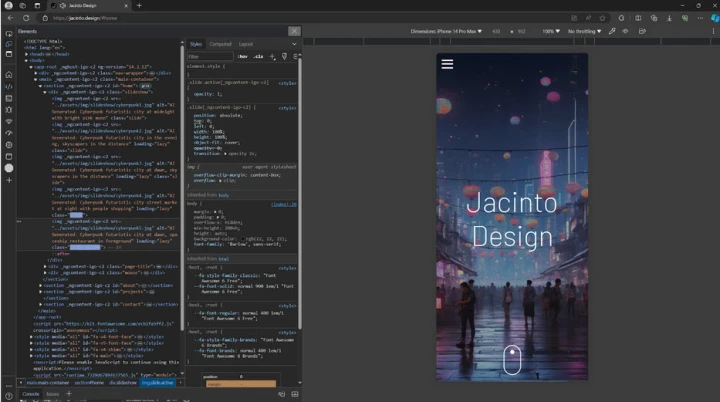Open the Sources bug icon tool
The image size is (720, 402).
click(9, 110)
